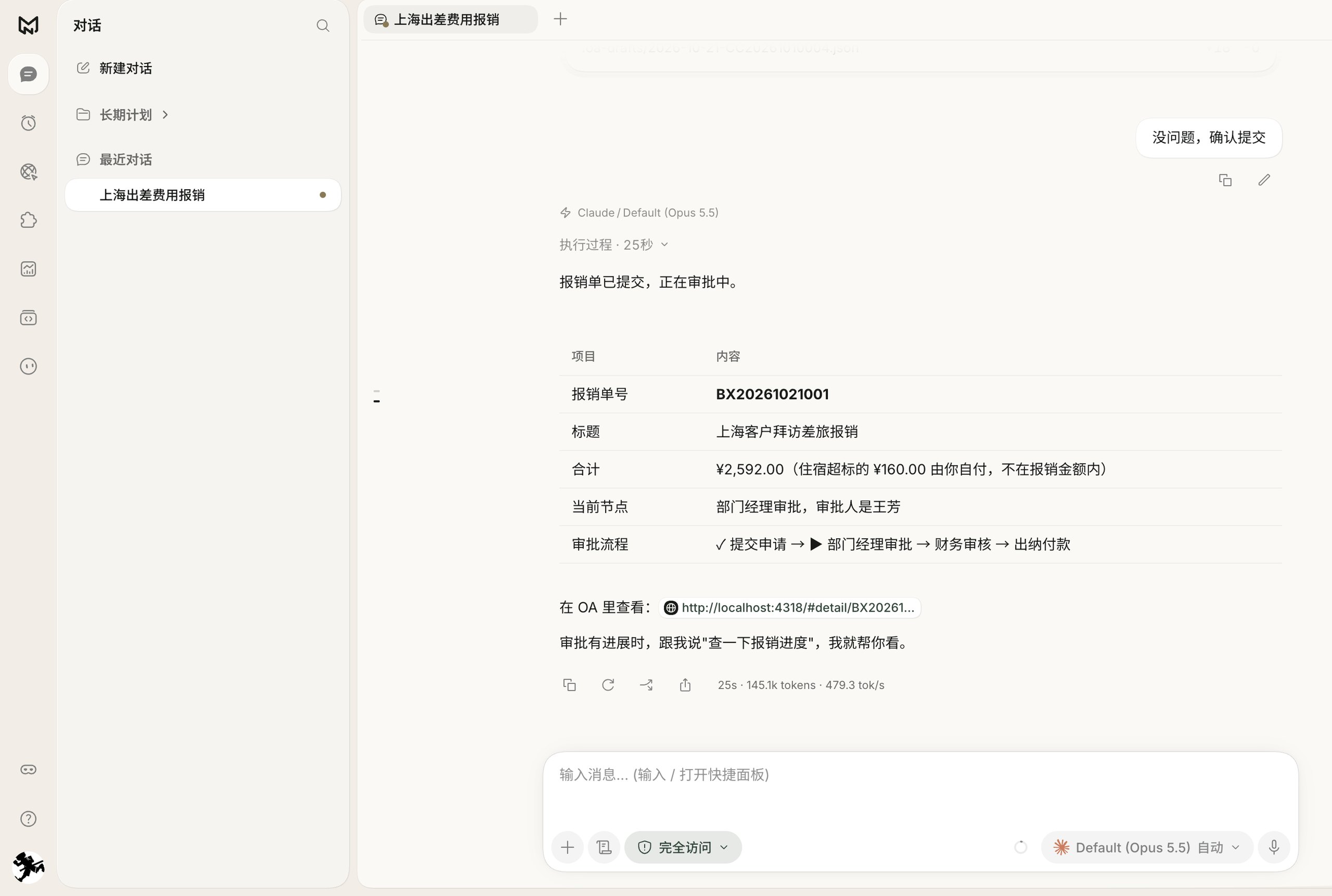The width and height of the screenshot is (1332, 896).
Task: Switch to the 上海出差费用报销 tab
Action: pos(451,19)
